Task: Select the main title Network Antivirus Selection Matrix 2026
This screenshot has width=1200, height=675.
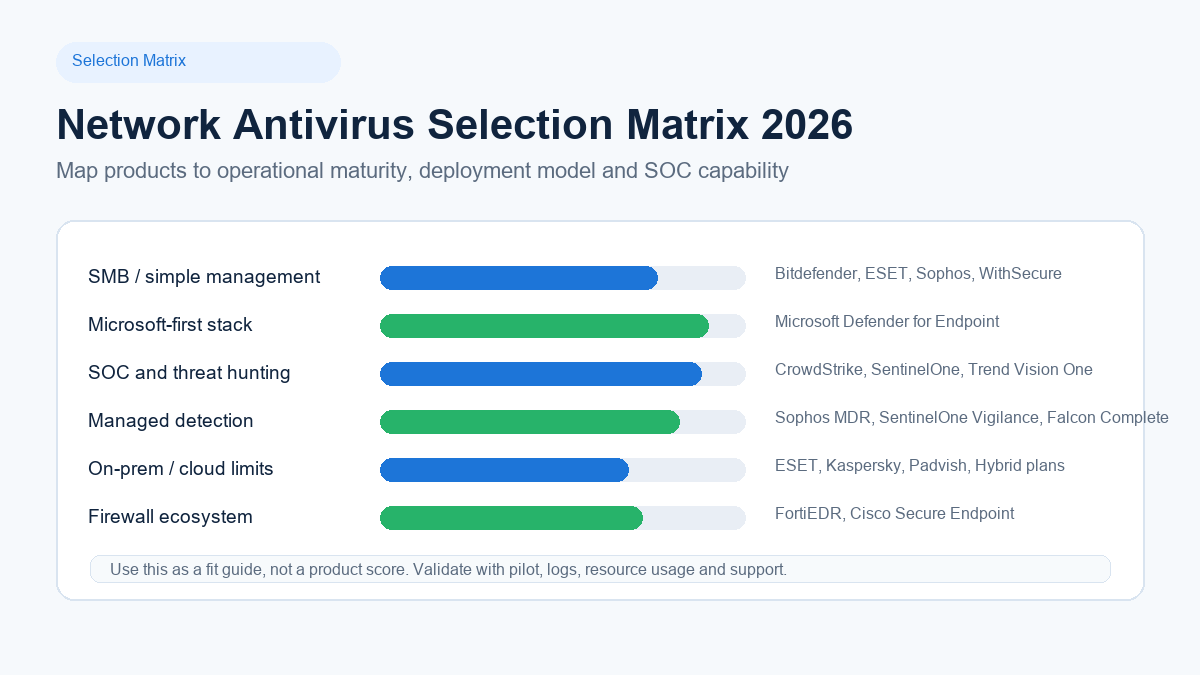Action: 455,125
